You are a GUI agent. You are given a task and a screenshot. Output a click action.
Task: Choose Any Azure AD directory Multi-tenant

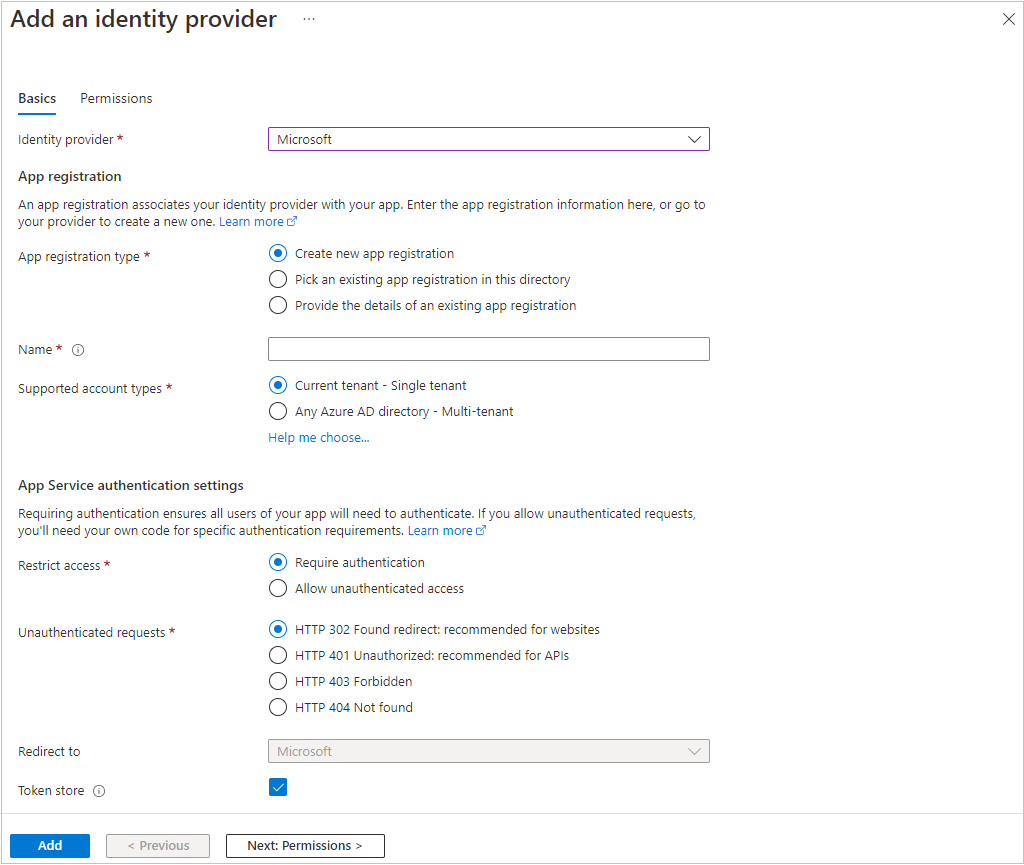pyautogui.click(x=278, y=411)
